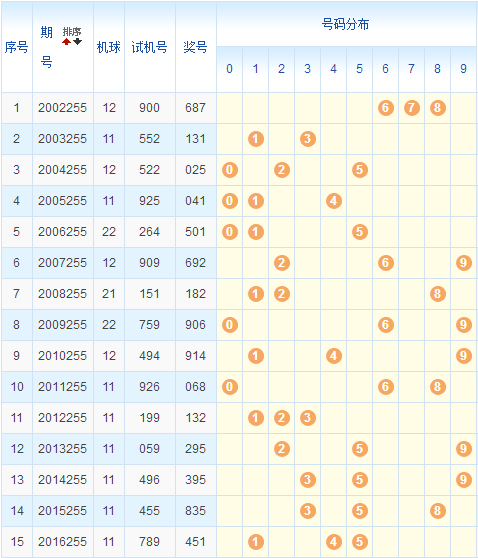Click the 奖号 column header

pyautogui.click(x=195, y=47)
